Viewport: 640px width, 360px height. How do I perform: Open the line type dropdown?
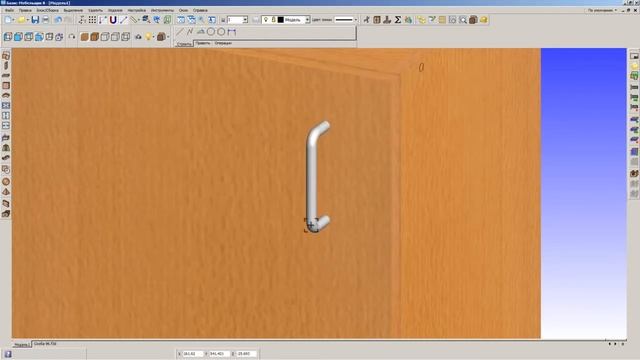click(x=356, y=20)
